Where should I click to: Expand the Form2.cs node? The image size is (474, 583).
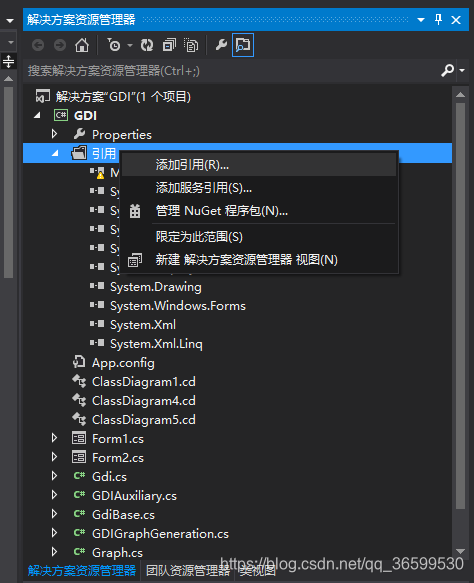pos(54,457)
